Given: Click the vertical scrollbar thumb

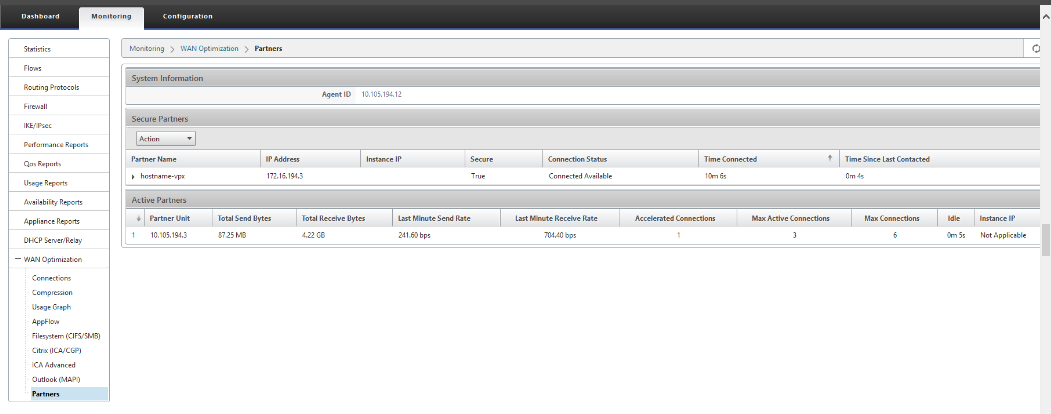Looking at the screenshot, I should click(1046, 240).
